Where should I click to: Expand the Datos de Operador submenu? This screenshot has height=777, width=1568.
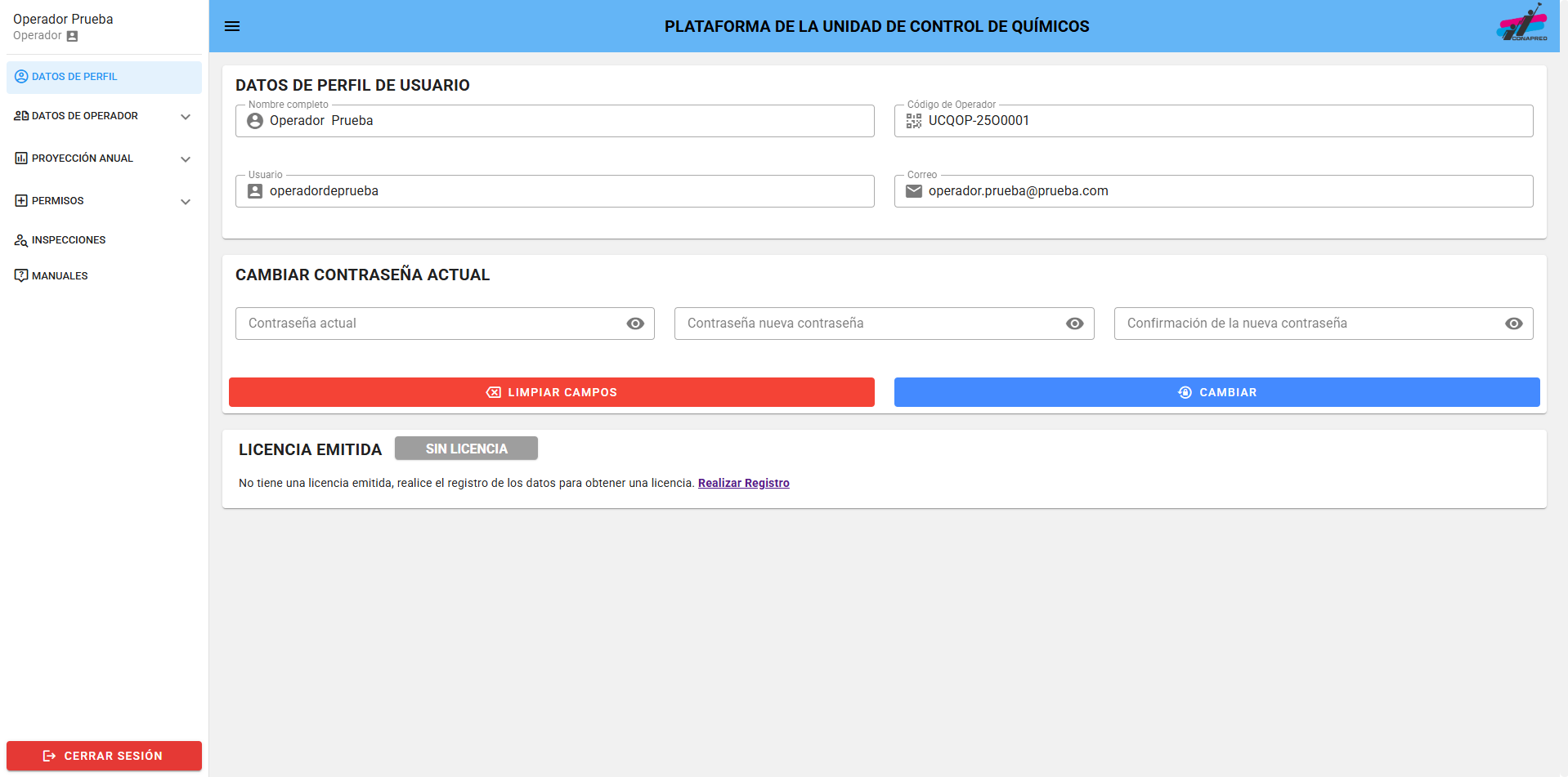click(186, 117)
